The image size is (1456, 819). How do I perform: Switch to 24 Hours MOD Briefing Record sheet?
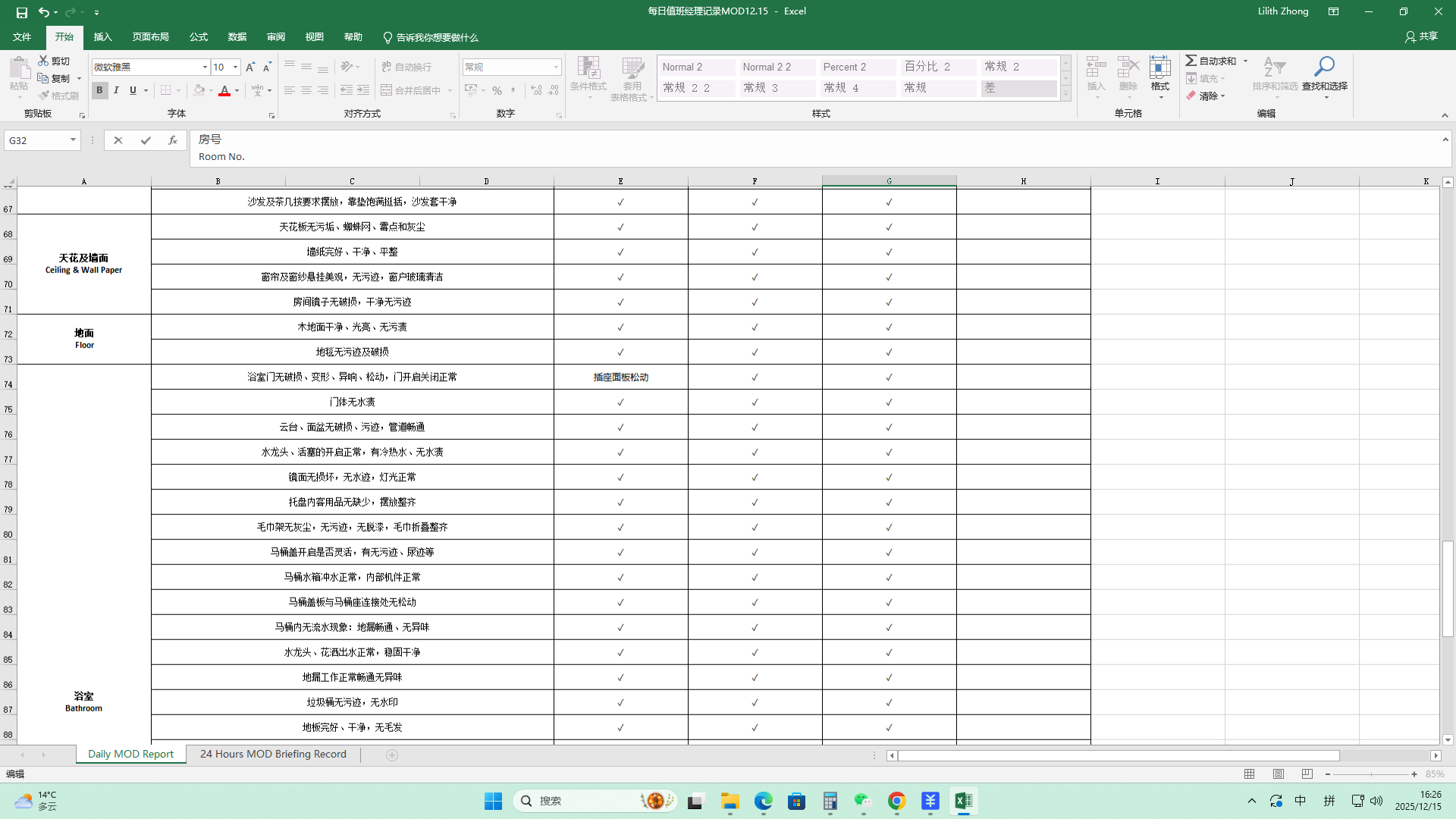(273, 754)
